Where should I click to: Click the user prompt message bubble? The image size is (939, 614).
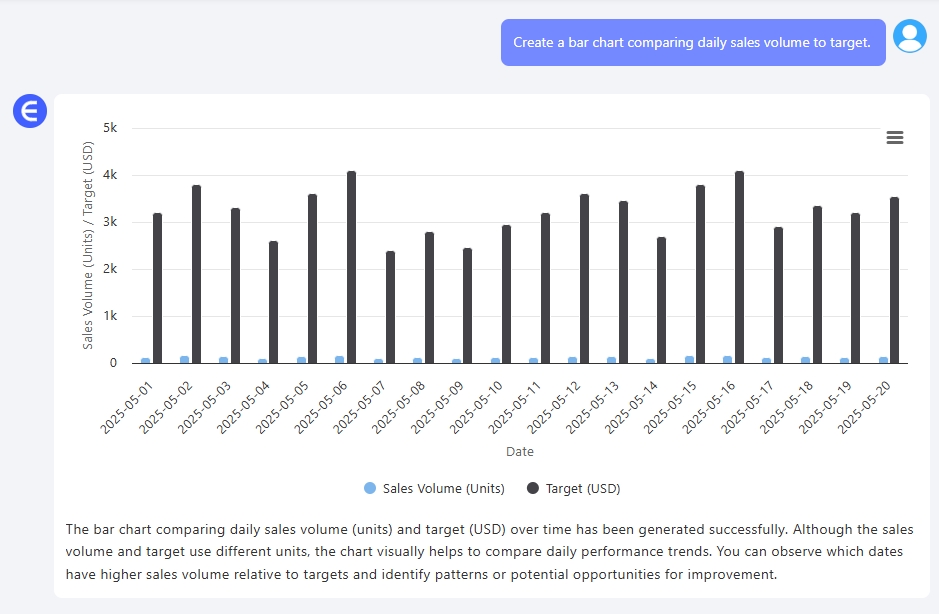pos(692,43)
